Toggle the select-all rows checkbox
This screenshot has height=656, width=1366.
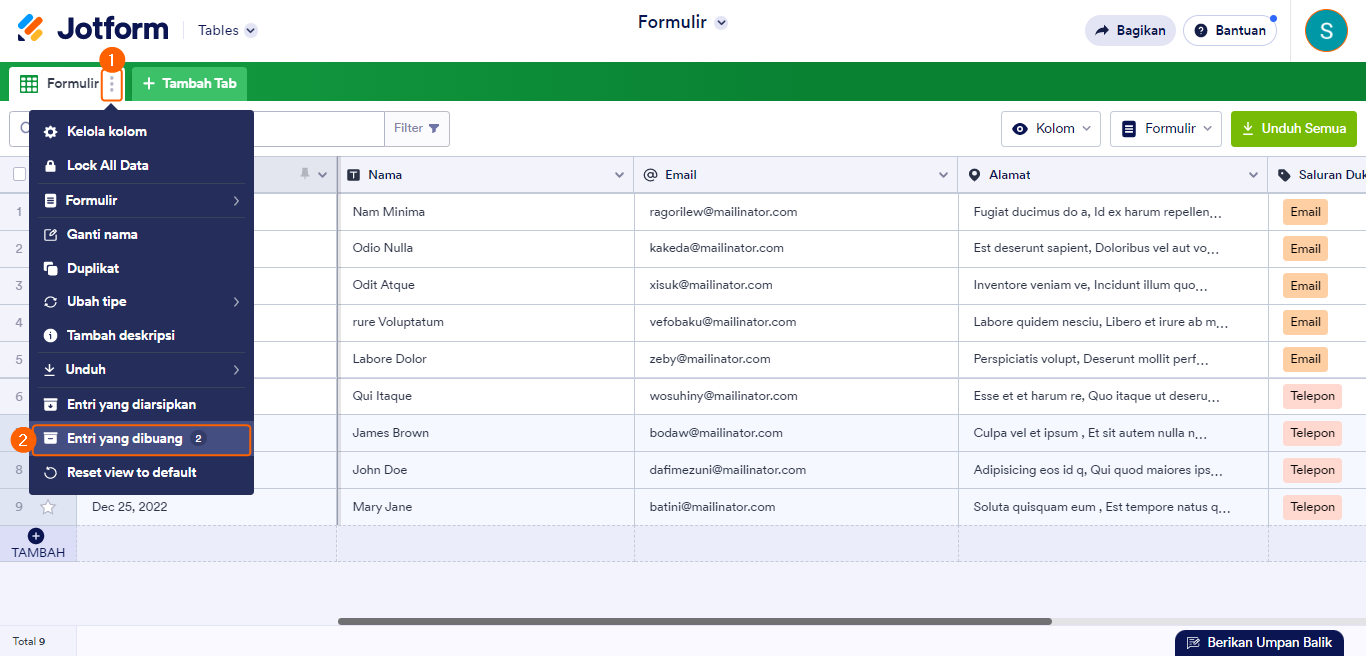[x=19, y=174]
